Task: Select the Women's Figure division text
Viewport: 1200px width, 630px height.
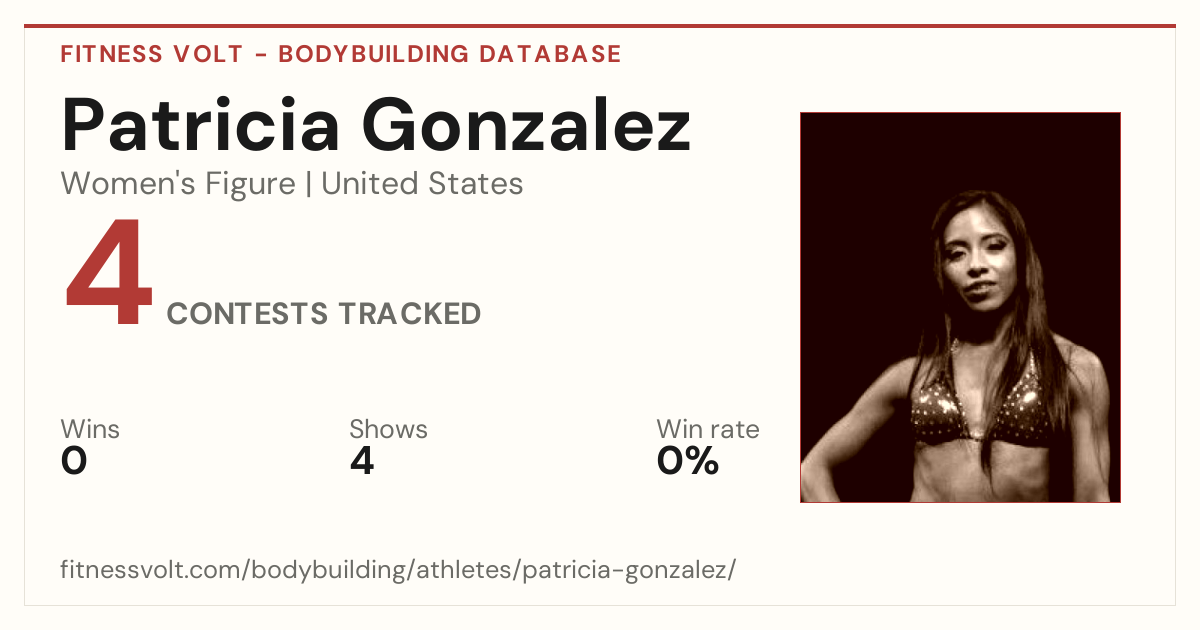Action: click(x=178, y=184)
